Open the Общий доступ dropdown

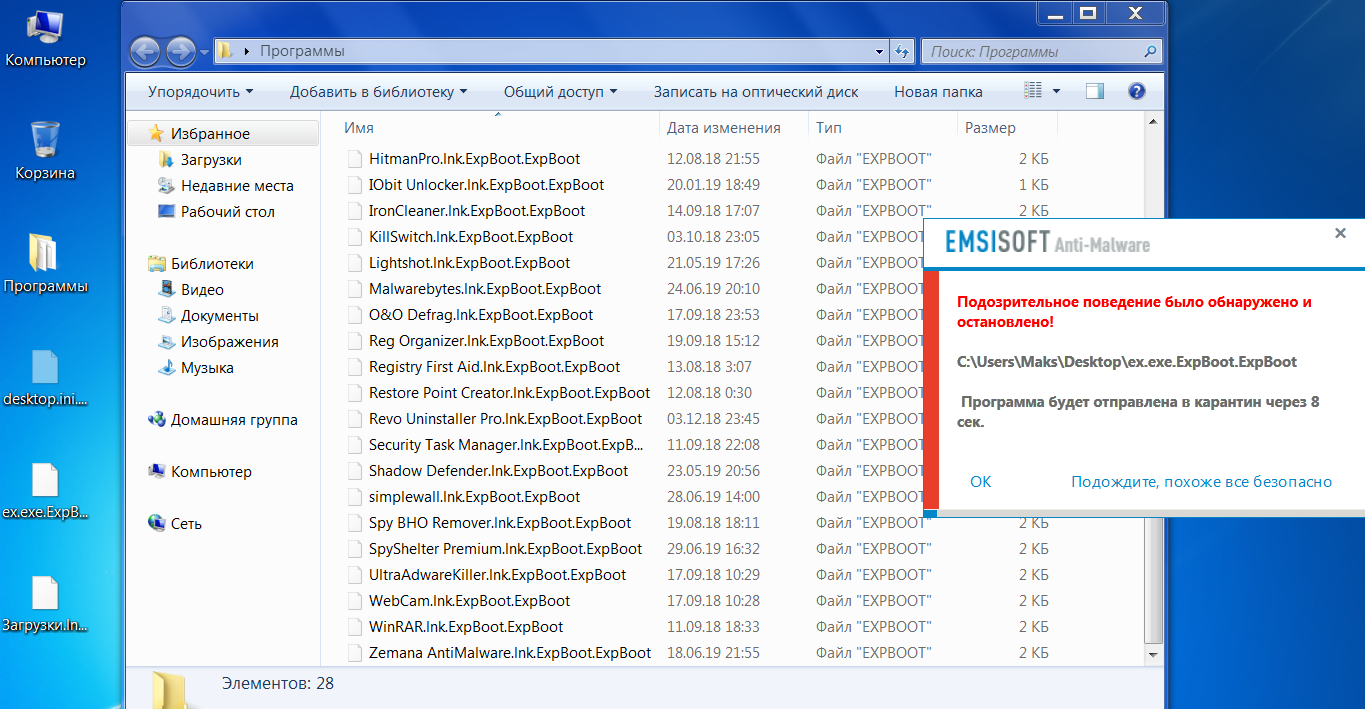pyautogui.click(x=560, y=91)
